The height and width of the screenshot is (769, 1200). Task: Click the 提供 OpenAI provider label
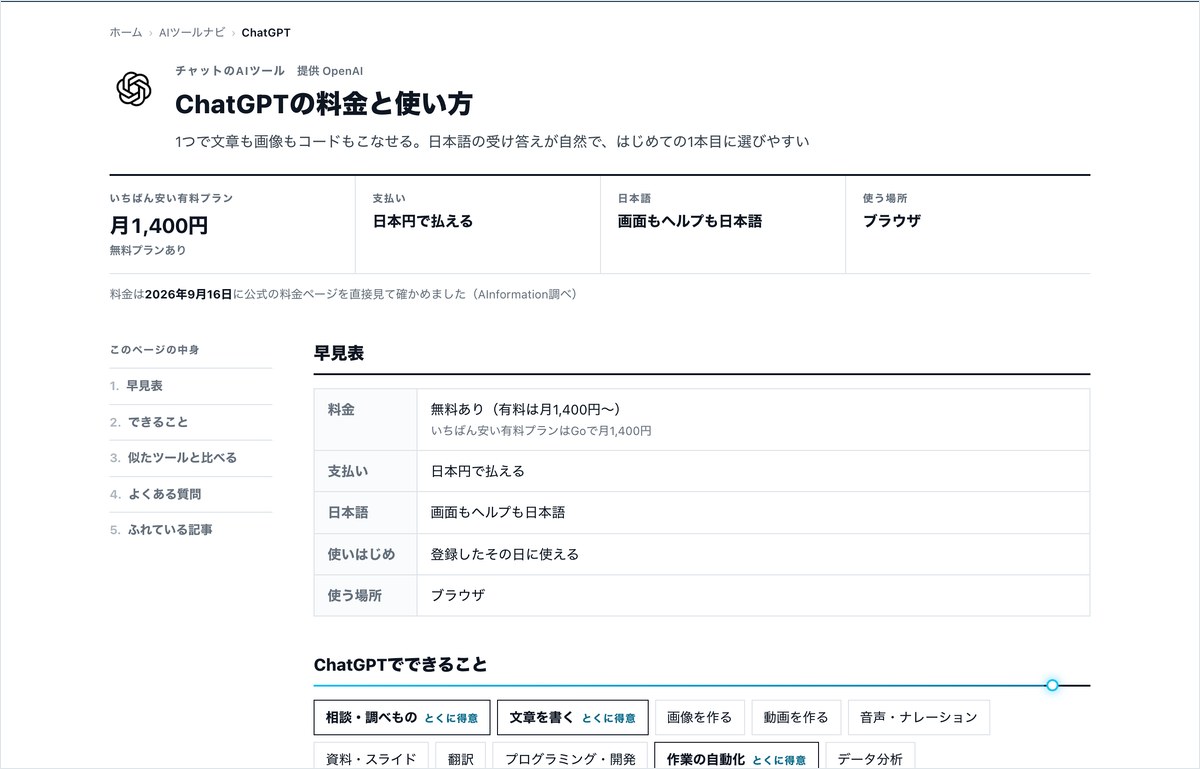point(328,71)
